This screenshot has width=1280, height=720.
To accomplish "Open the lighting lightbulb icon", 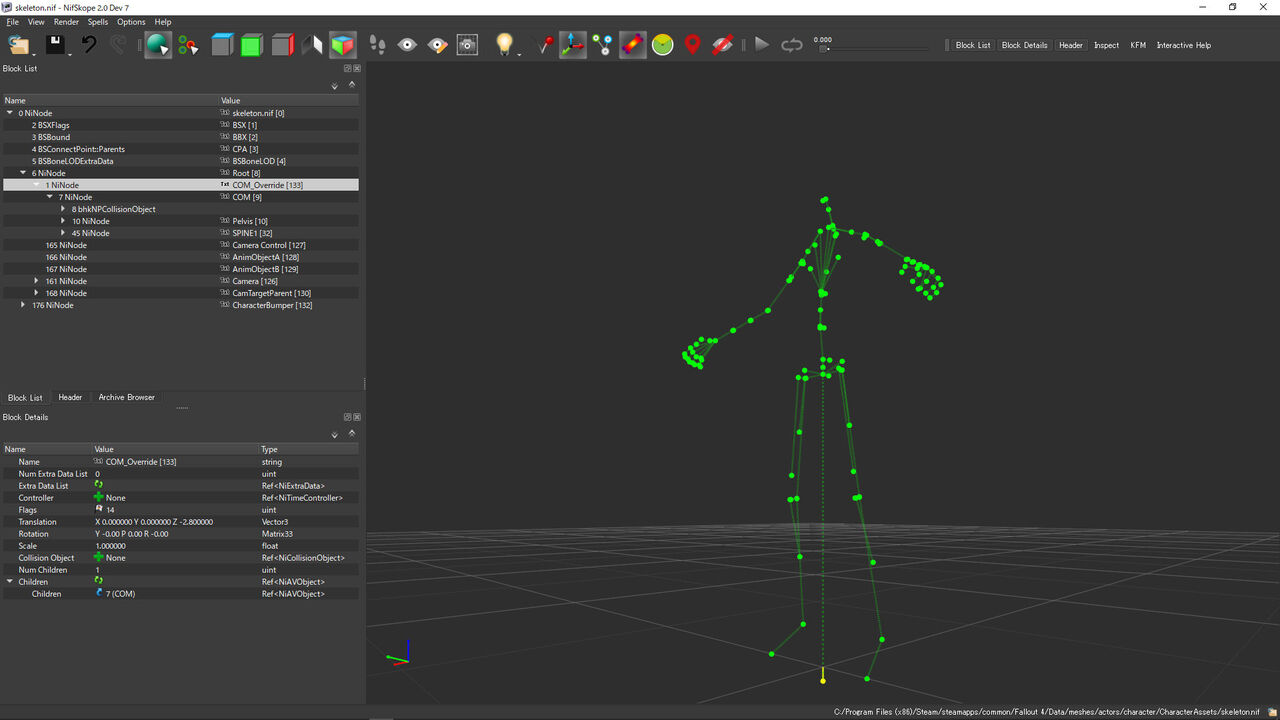I will pyautogui.click(x=505, y=45).
